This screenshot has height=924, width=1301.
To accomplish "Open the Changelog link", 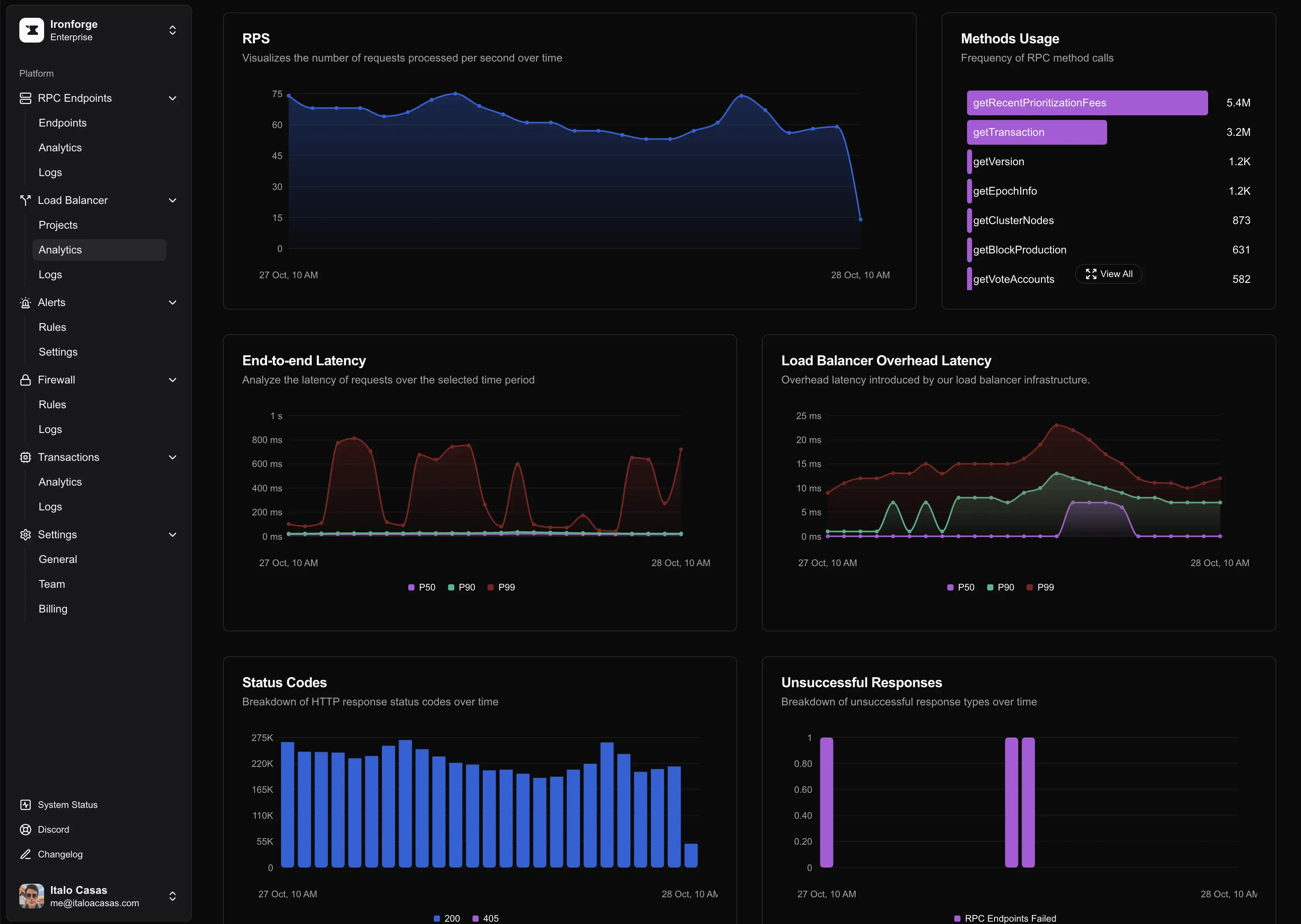I will (60, 855).
